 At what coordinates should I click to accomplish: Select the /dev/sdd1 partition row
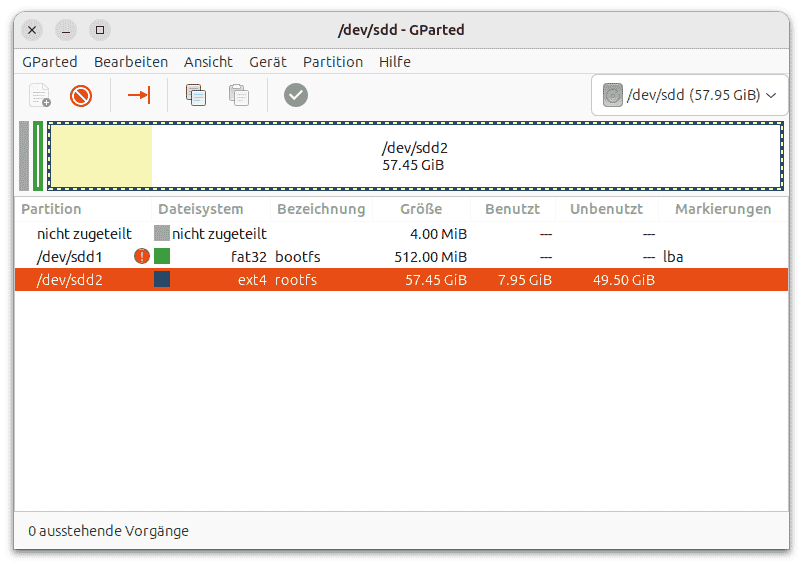tap(402, 256)
